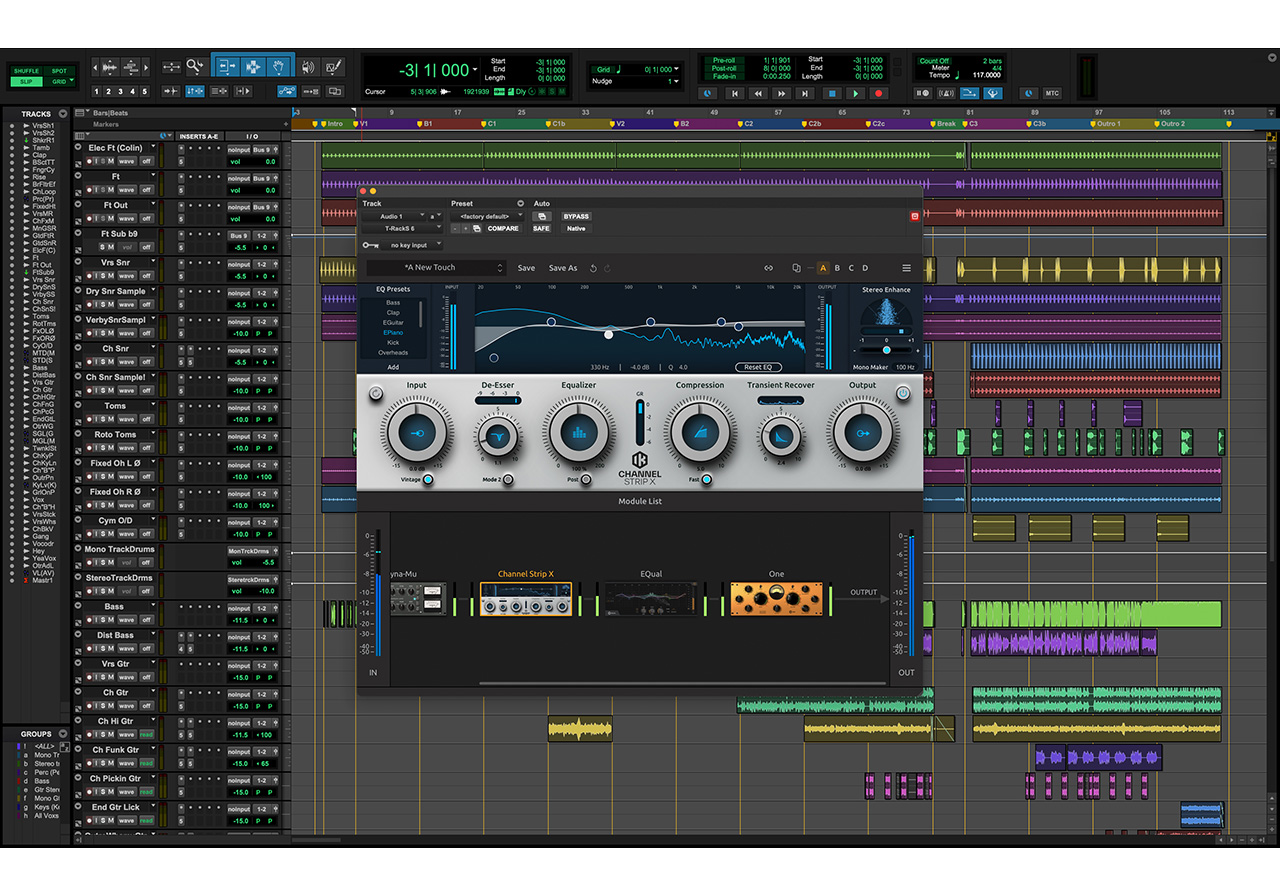The width and height of the screenshot is (1280, 896).
Task: Stop the transport
Action: 831,93
